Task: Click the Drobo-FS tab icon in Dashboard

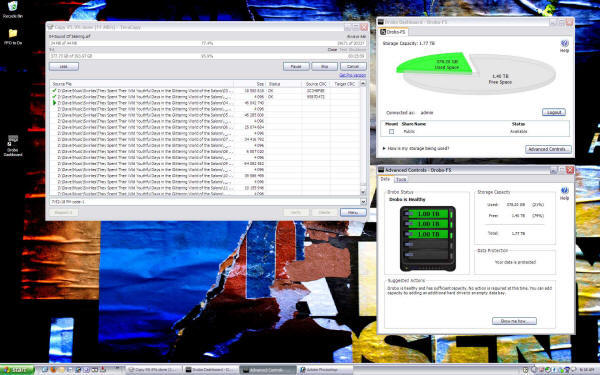Action: coord(383,32)
